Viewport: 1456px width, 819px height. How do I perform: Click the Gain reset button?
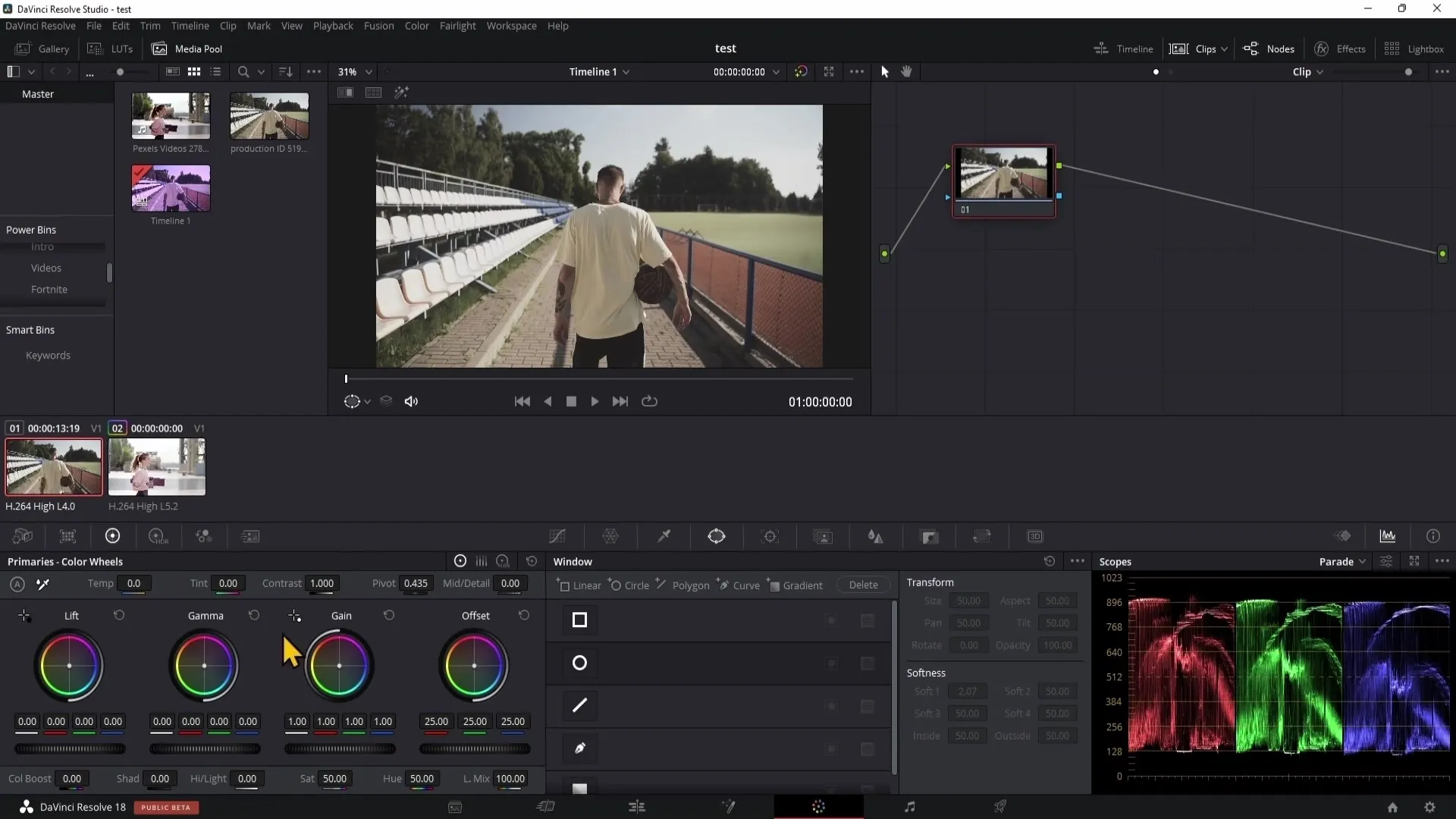pos(388,615)
